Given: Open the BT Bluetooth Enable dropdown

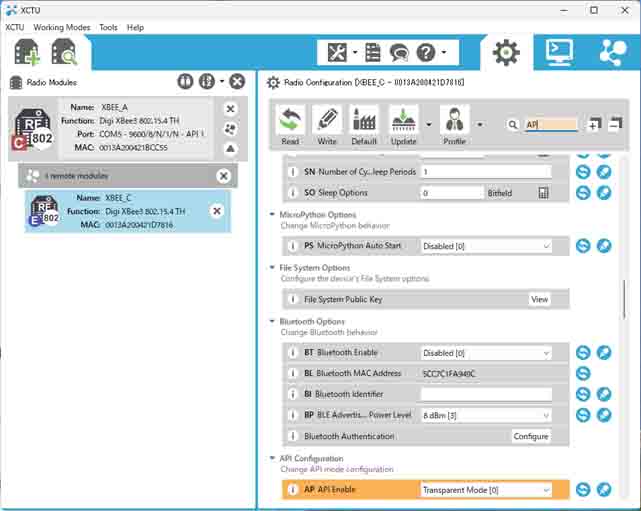Looking at the screenshot, I should click(x=486, y=353).
